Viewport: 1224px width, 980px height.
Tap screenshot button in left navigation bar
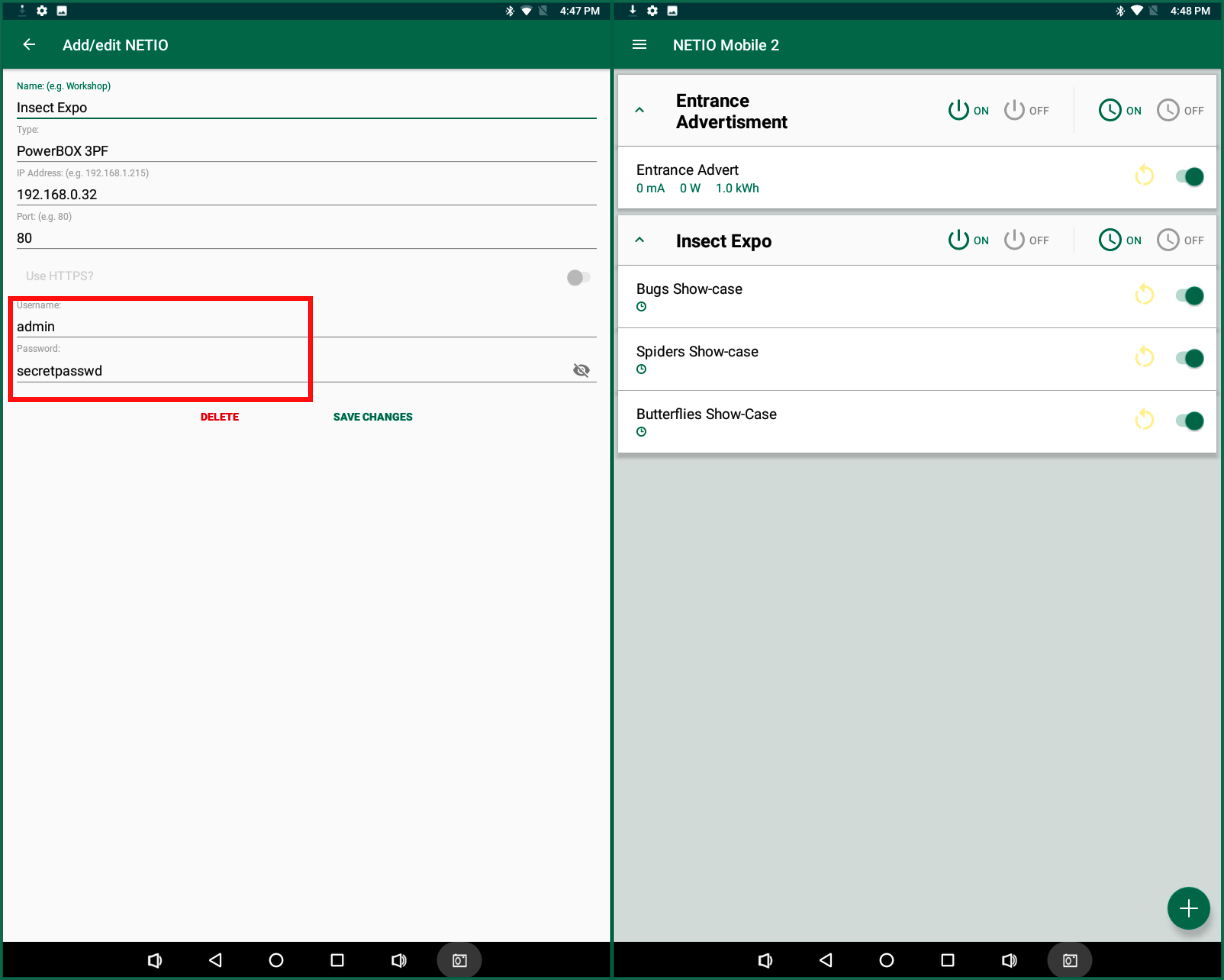coord(459,960)
